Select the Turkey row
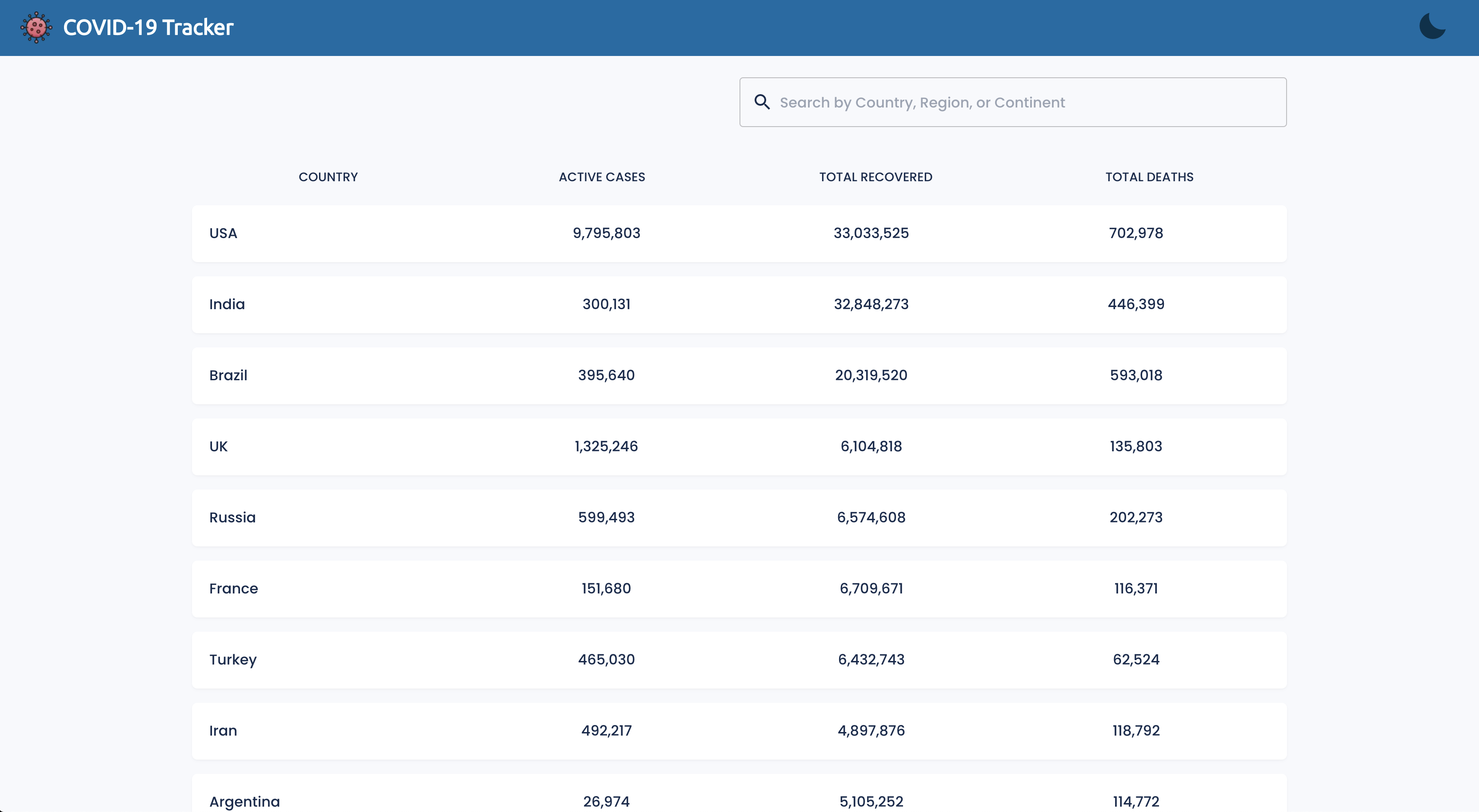The width and height of the screenshot is (1479, 812). [x=739, y=660]
